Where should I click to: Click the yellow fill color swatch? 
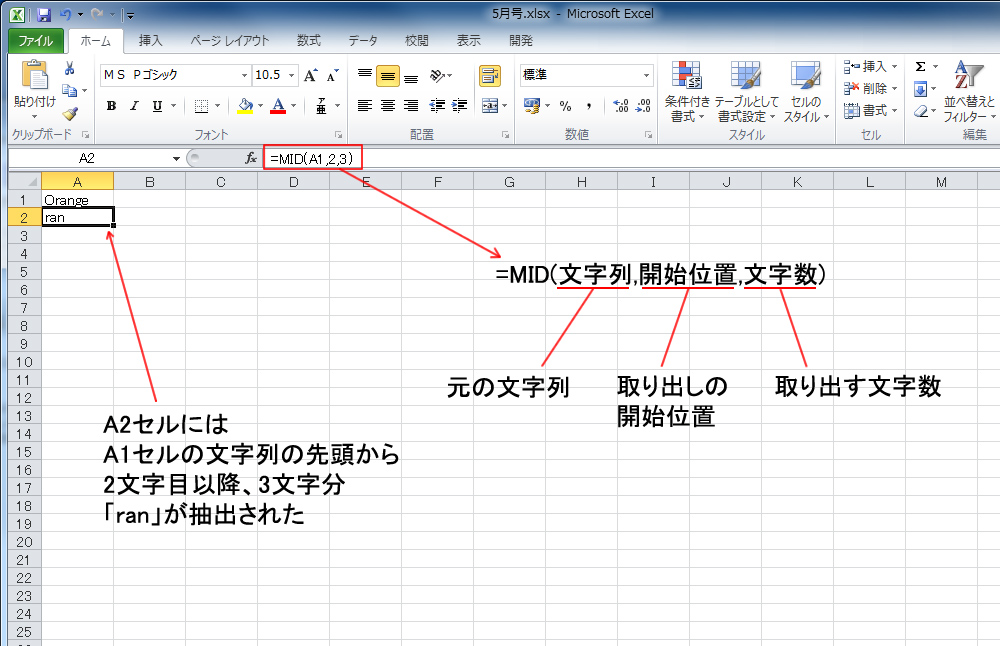[245, 106]
